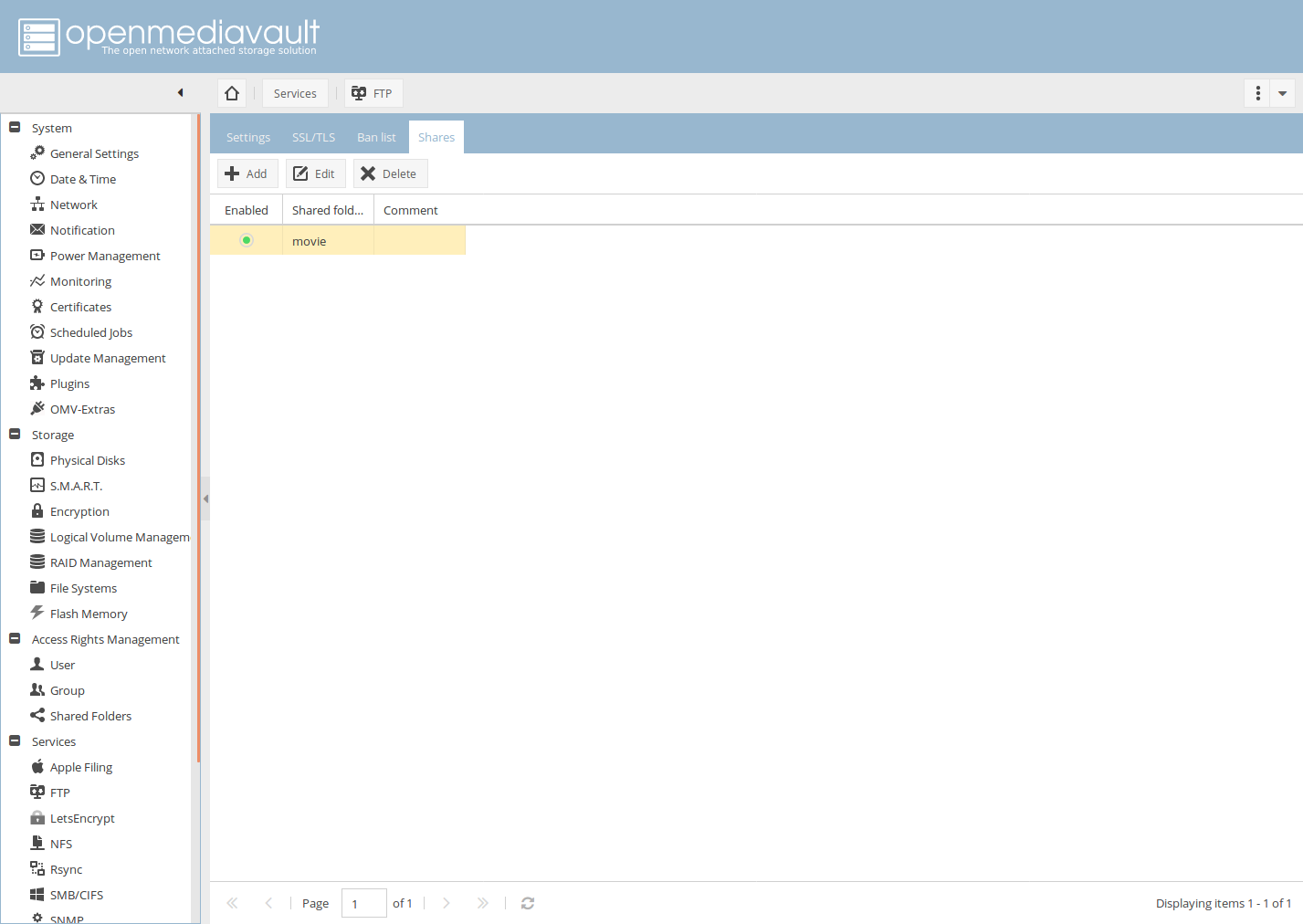
Task: Open the LetsEncrypt icon
Action: (37, 817)
